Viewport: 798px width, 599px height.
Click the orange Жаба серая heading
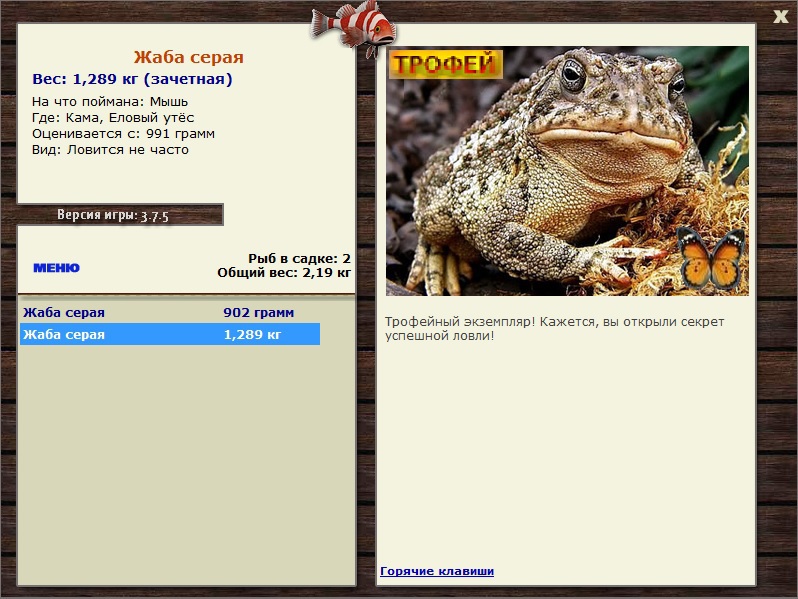pos(188,58)
